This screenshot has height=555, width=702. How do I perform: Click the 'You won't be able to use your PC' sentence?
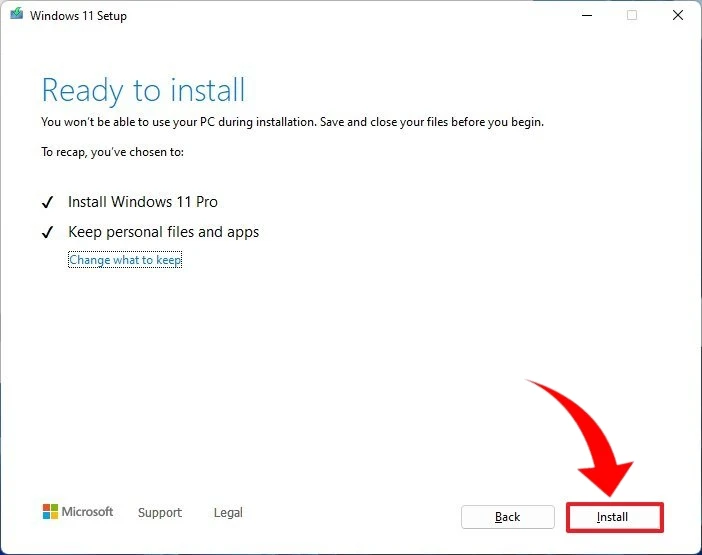pyautogui.click(x=292, y=122)
